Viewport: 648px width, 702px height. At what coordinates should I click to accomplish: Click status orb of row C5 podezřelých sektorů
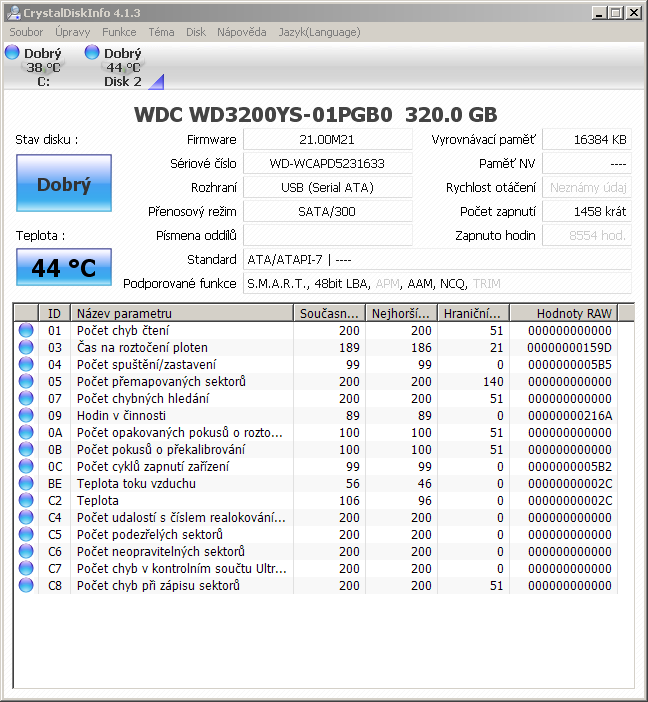26,535
